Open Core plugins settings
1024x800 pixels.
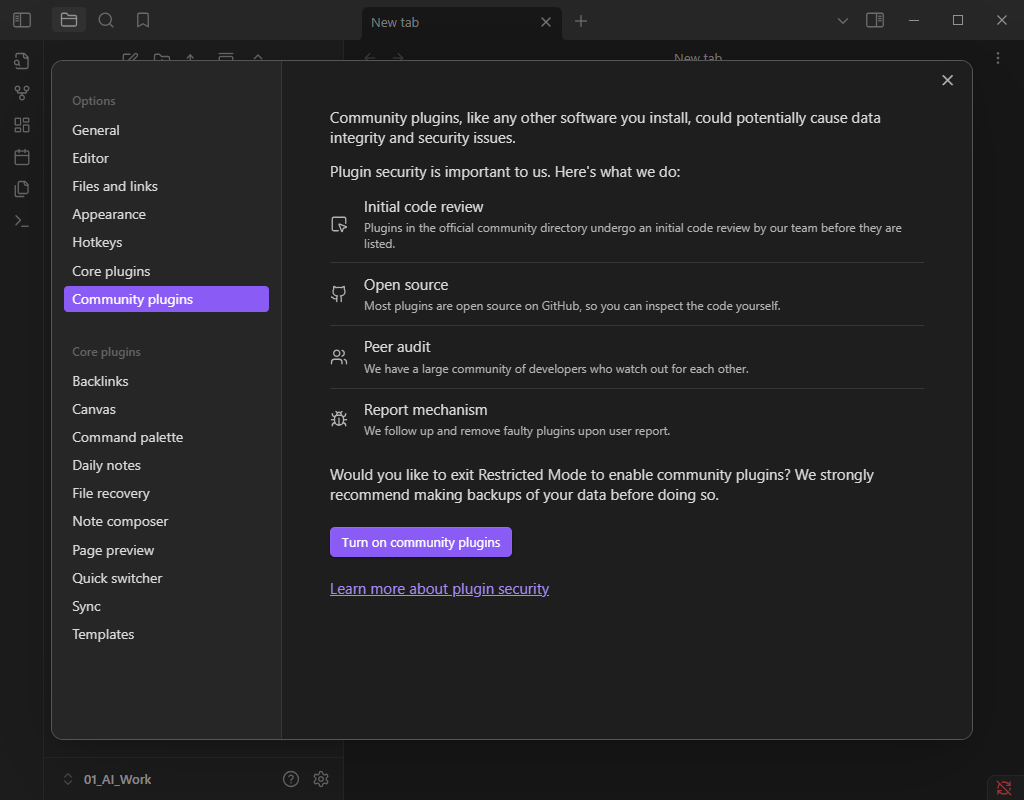[x=166, y=271]
